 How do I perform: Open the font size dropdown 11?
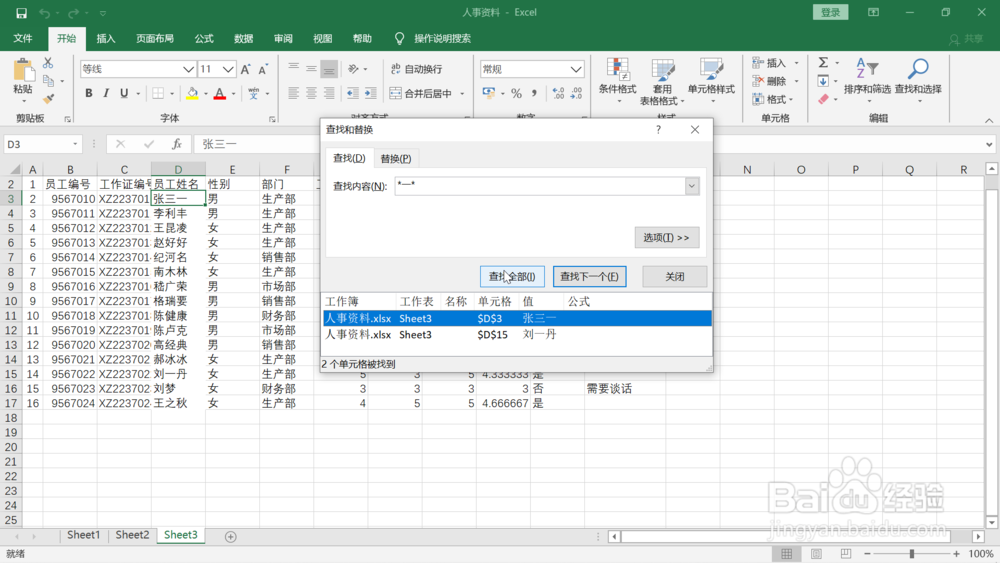point(228,69)
